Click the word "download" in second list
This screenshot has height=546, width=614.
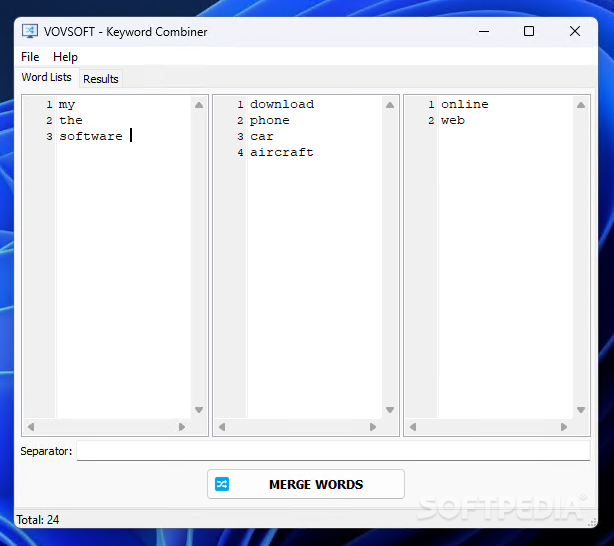click(282, 104)
